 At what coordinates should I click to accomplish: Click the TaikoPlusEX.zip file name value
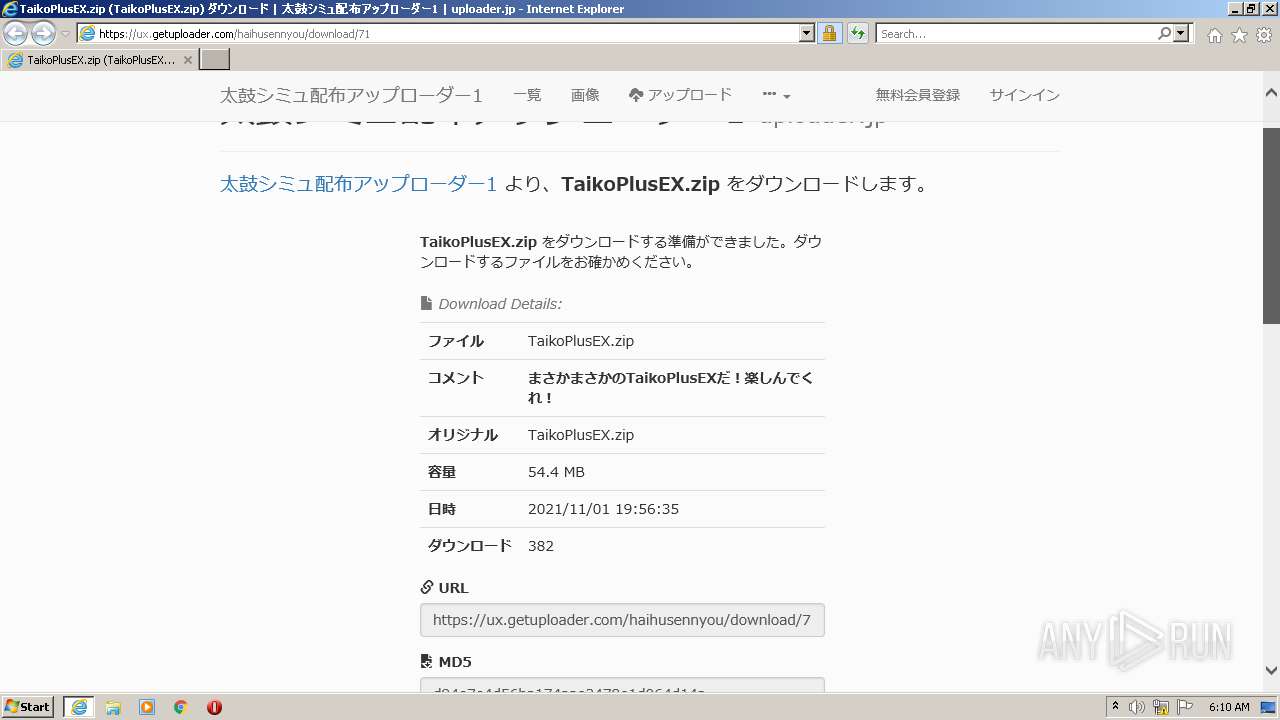581,341
